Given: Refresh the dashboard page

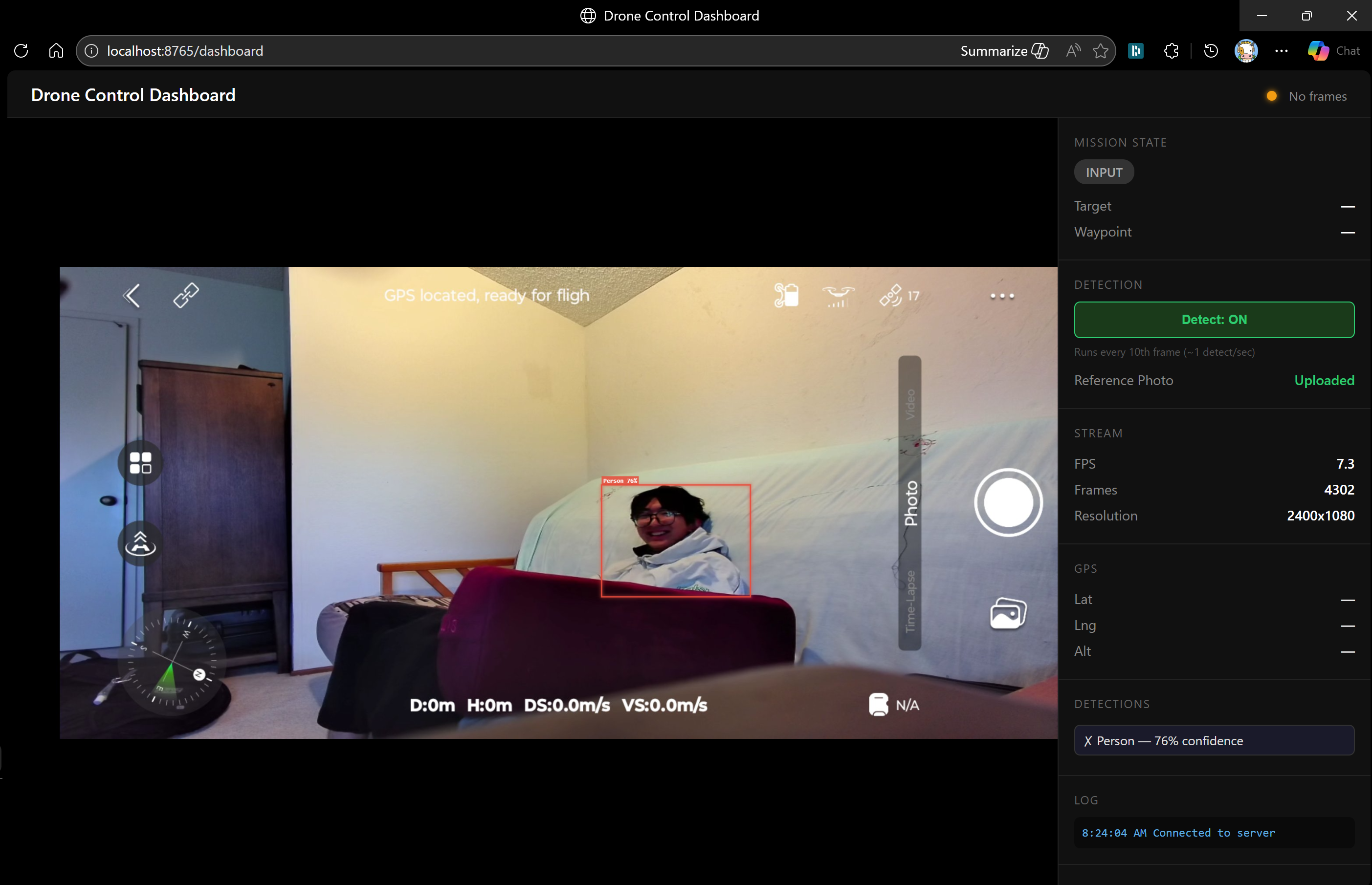Looking at the screenshot, I should pyautogui.click(x=22, y=51).
